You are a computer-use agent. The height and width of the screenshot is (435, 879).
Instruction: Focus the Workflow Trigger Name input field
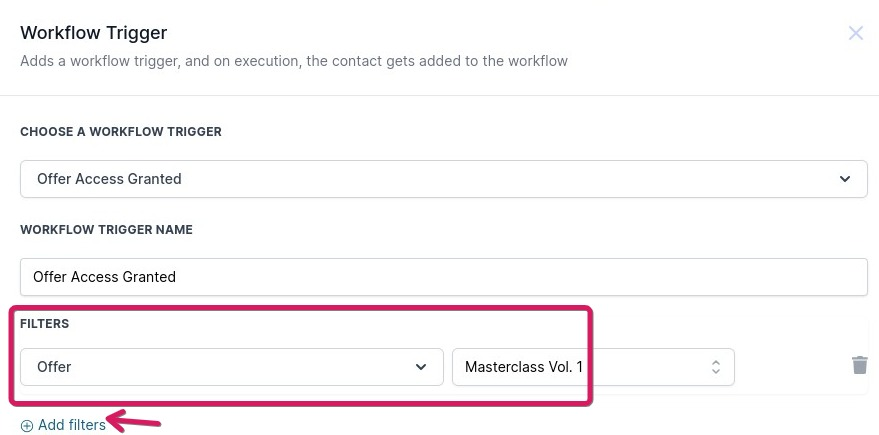tap(443, 277)
